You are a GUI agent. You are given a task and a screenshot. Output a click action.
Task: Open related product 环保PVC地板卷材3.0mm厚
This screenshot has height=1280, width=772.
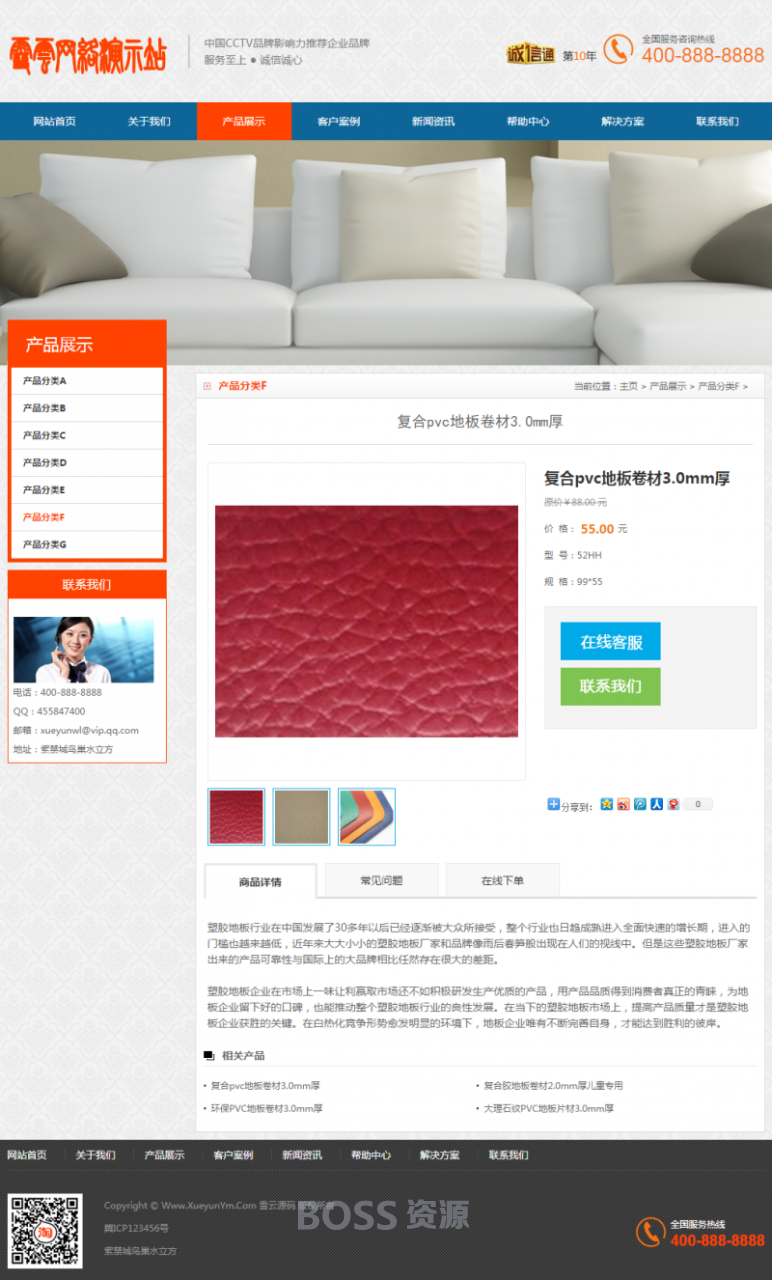(266, 1108)
